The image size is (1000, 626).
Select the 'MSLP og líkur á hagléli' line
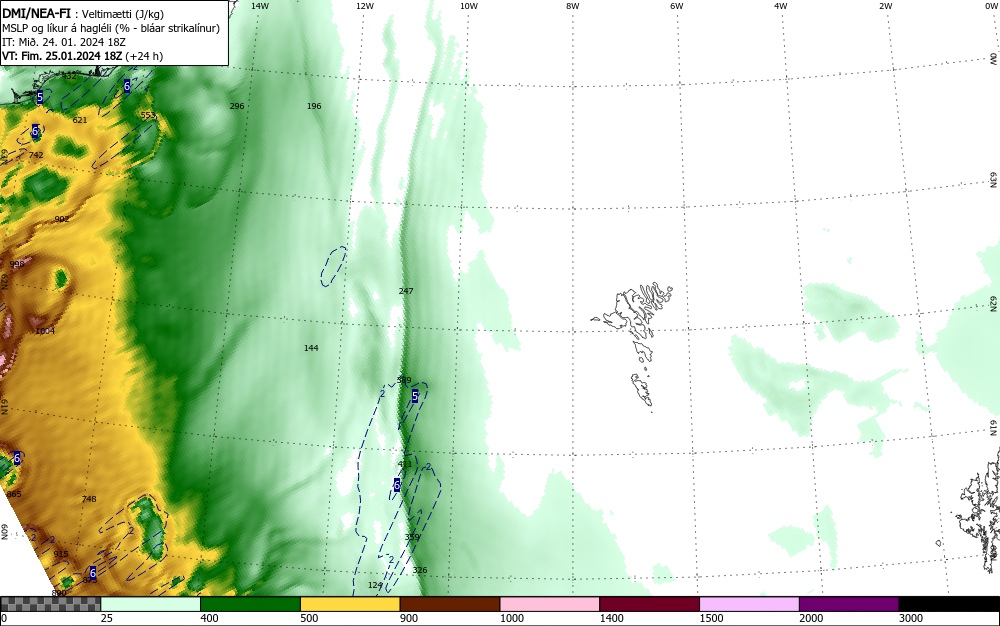pos(110,28)
